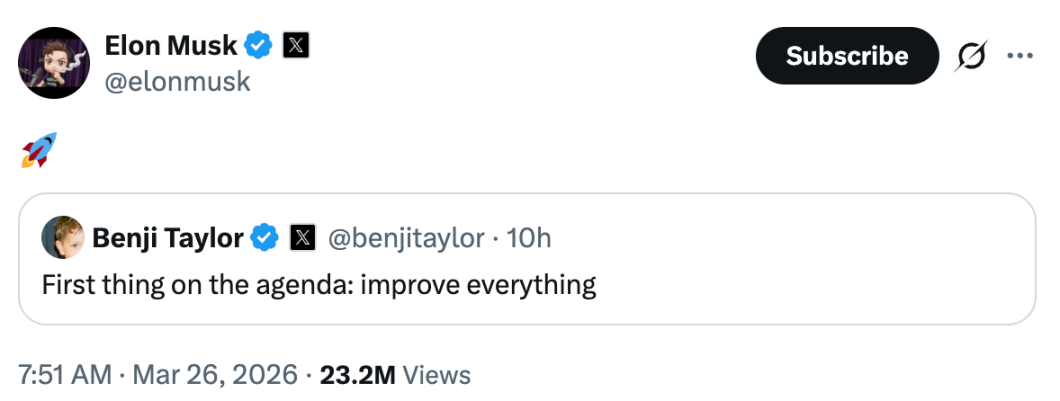The height and width of the screenshot is (401, 1060).
Task: Open the @elonmusk handle link
Action: pos(177,81)
